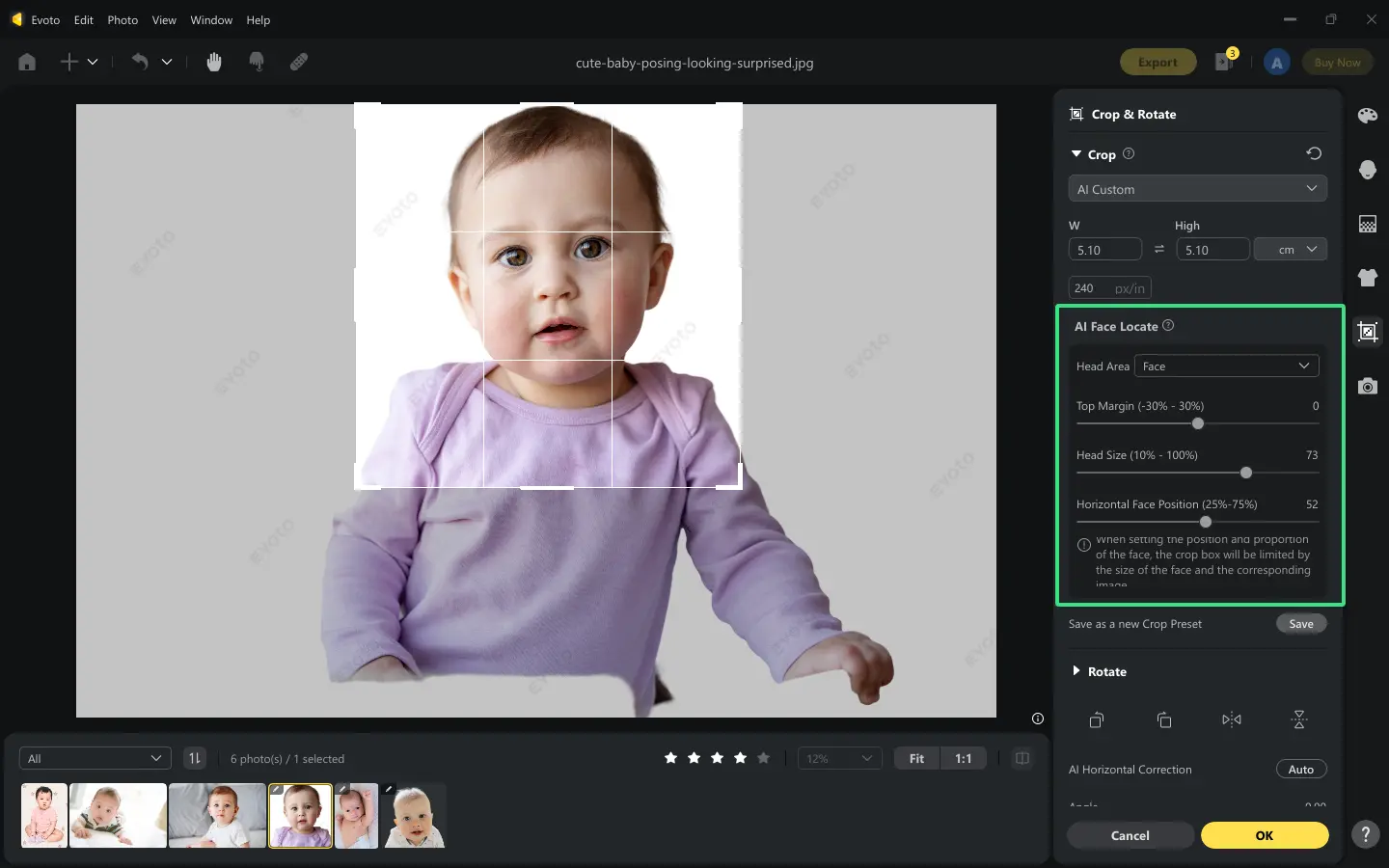The width and height of the screenshot is (1389, 868).
Task: Adjust the Head Size slider
Action: click(1245, 473)
